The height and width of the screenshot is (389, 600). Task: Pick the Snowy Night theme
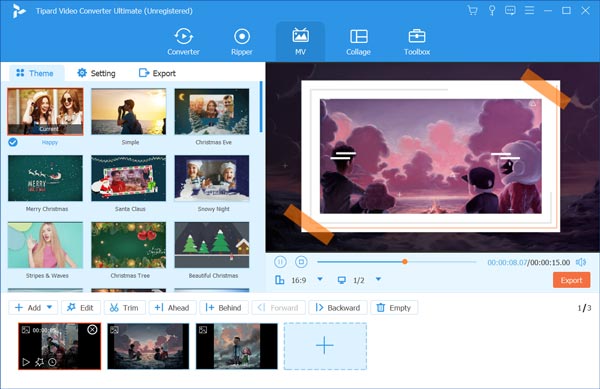tap(212, 178)
